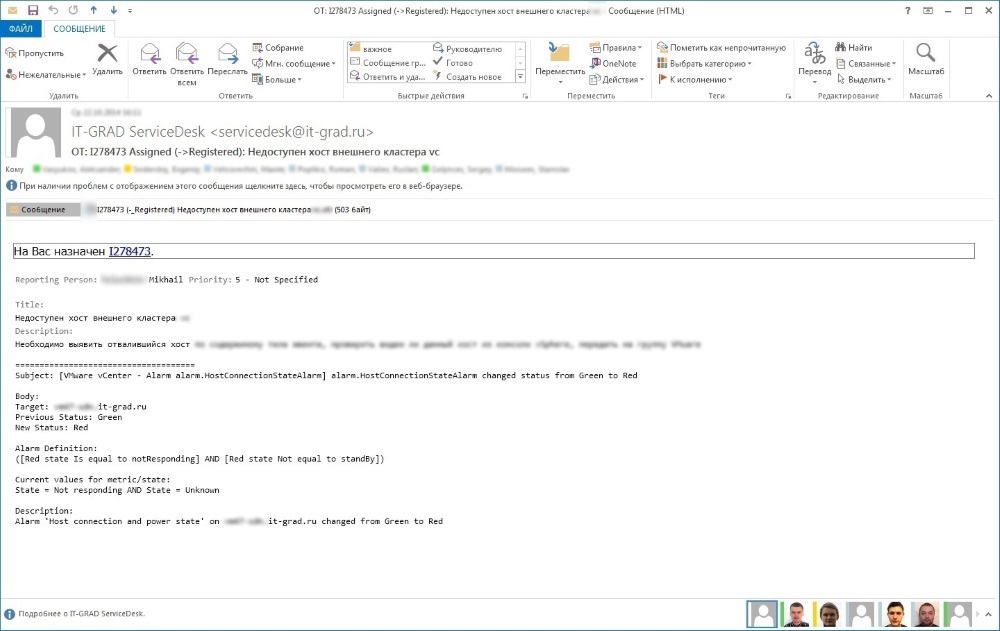This screenshot has height=631, width=1000.
Task: Open the I278473 ticket link
Action: 130,251
